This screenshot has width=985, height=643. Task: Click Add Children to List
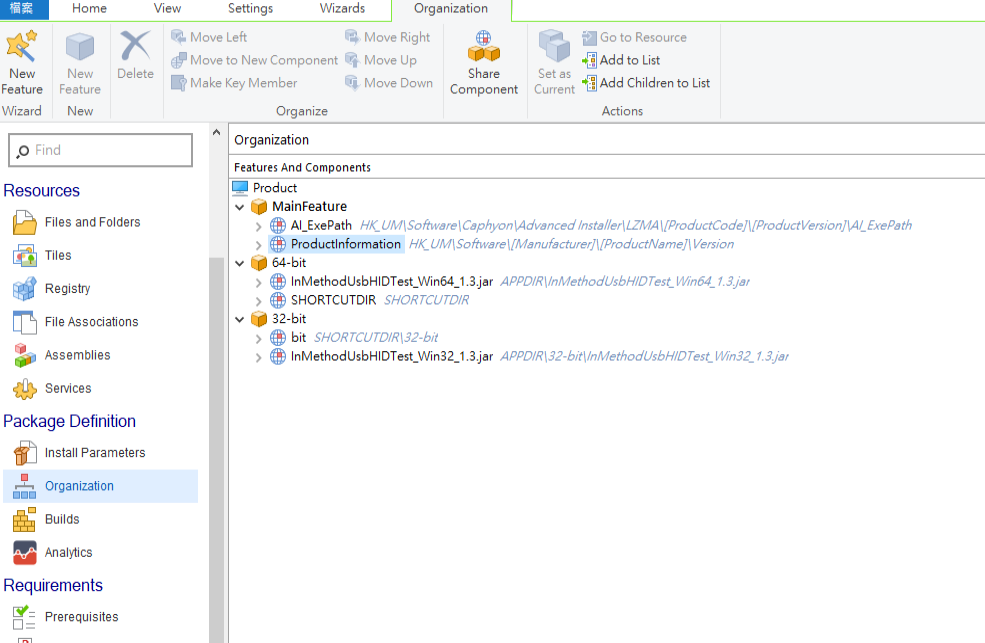coord(646,83)
